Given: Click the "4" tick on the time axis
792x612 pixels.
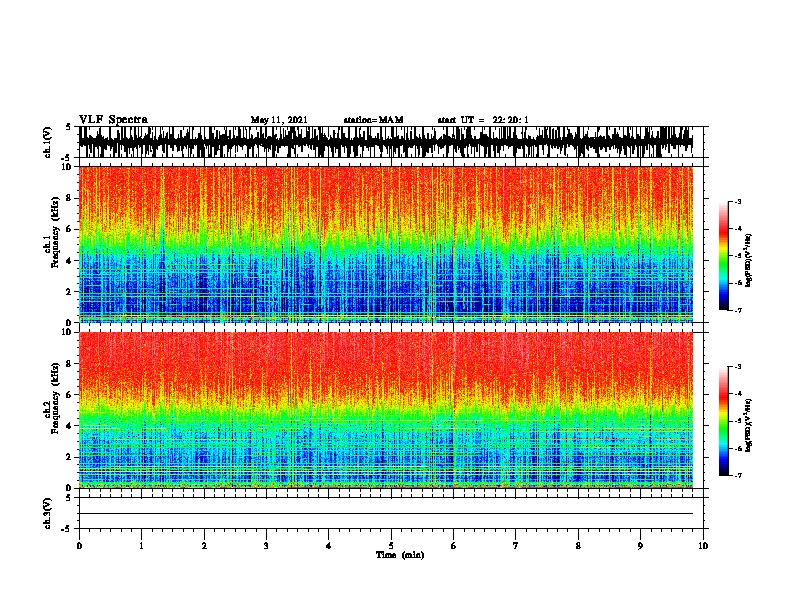Looking at the screenshot, I should (x=329, y=546).
